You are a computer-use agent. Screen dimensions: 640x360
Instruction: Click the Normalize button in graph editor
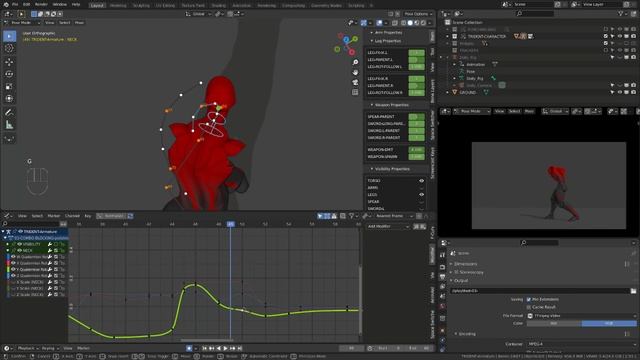(x=111, y=216)
